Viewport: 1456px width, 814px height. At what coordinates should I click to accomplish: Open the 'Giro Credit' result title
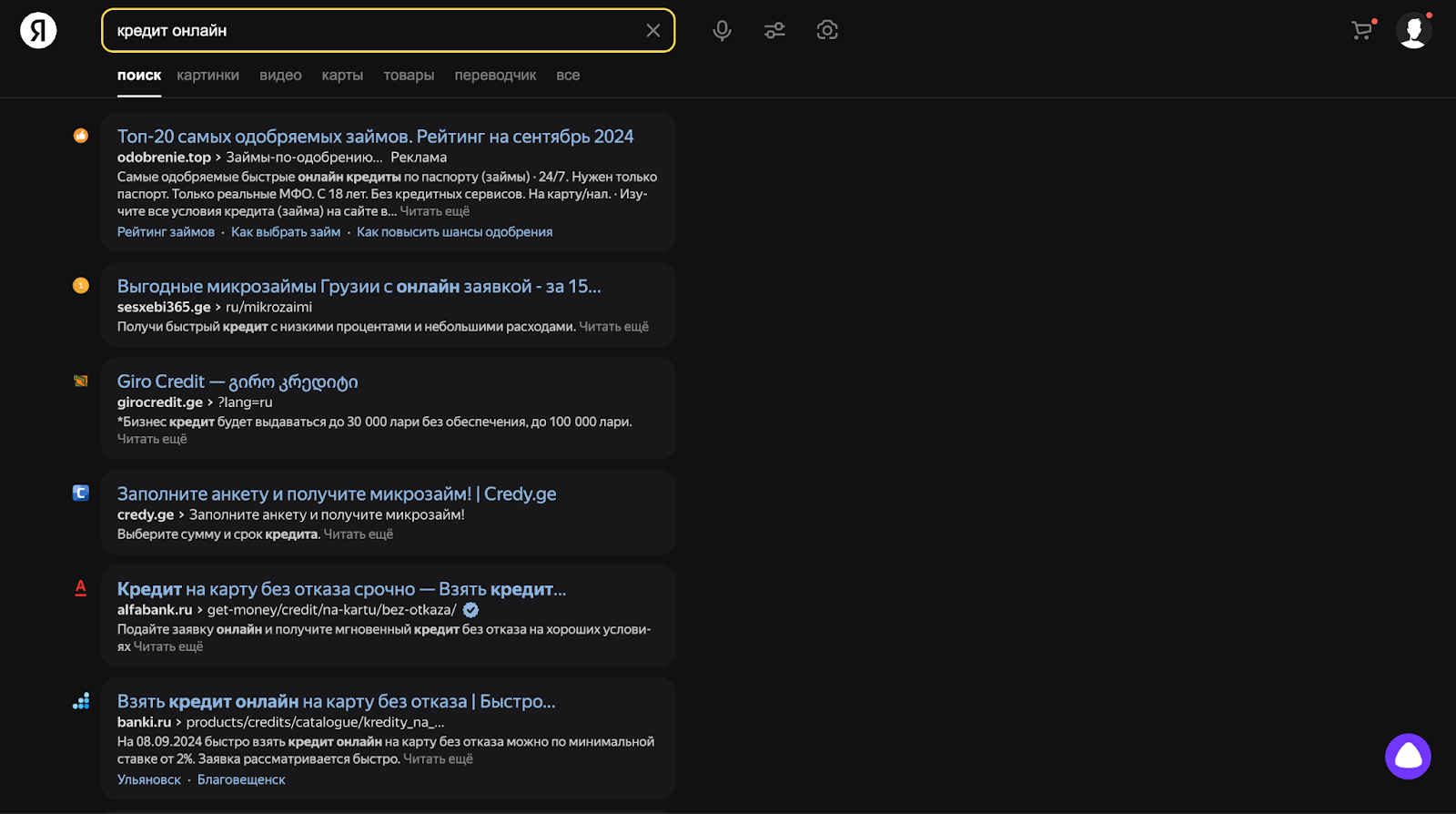(x=238, y=382)
